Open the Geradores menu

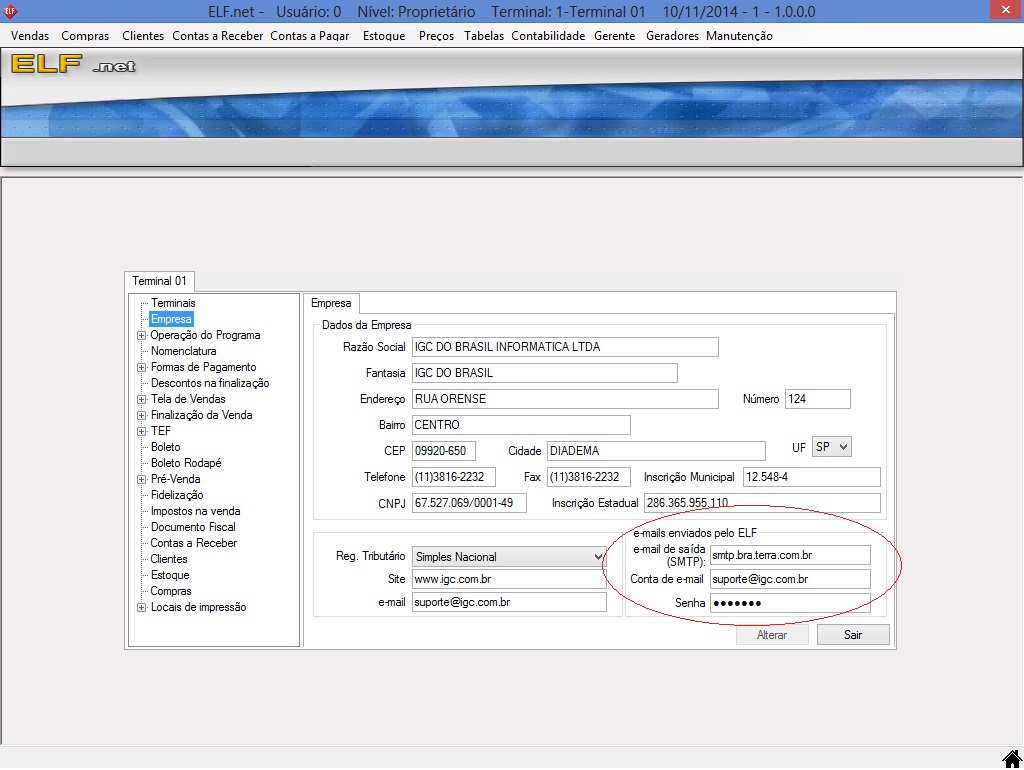tap(672, 36)
